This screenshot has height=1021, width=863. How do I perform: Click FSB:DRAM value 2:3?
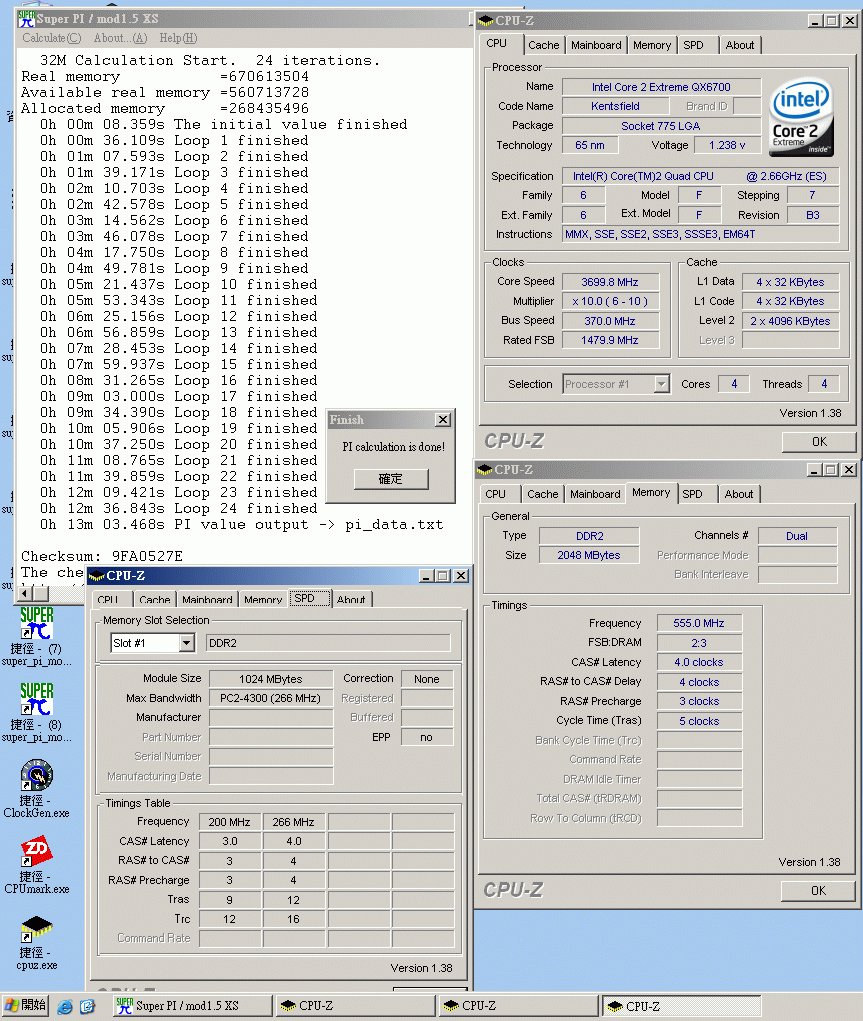699,643
